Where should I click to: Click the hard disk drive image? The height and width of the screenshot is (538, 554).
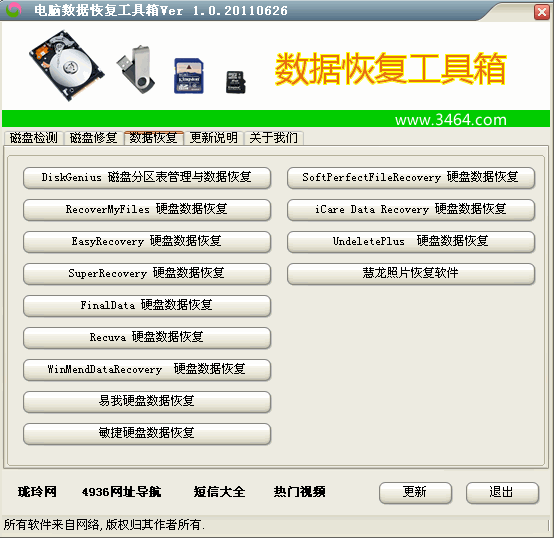coord(66,66)
